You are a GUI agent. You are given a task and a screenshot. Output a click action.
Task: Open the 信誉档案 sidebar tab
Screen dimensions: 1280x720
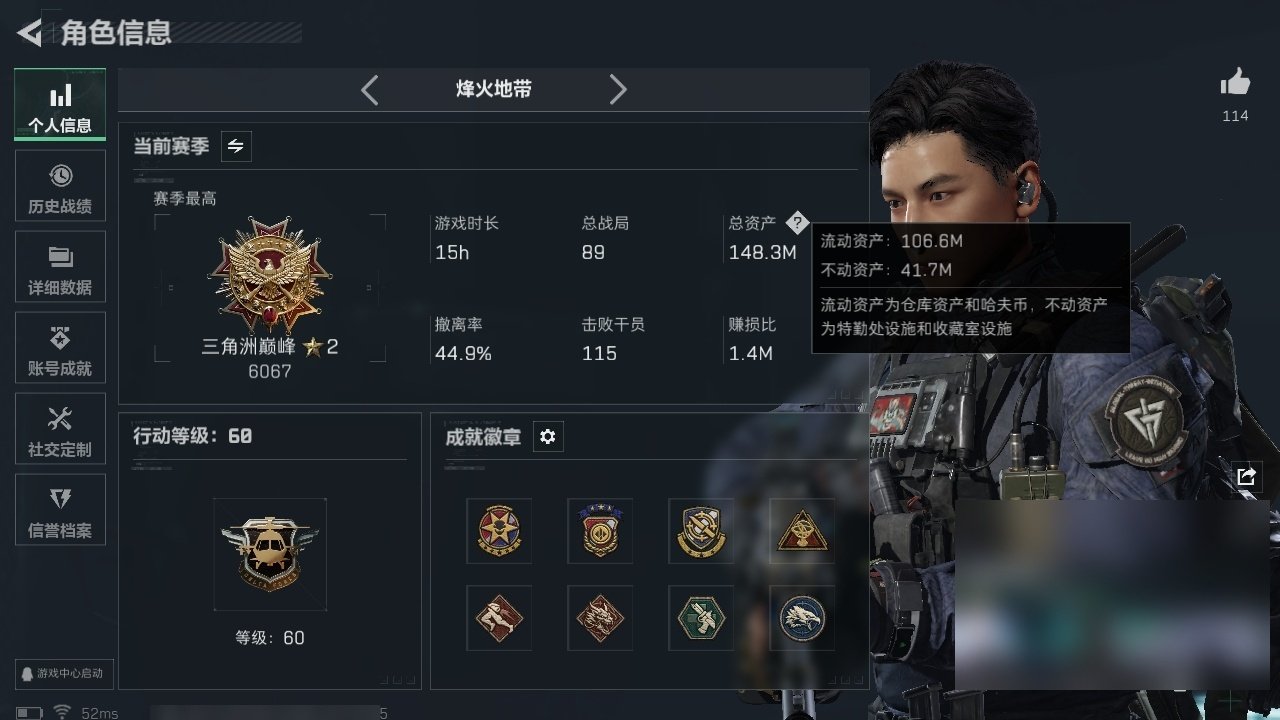(60, 510)
